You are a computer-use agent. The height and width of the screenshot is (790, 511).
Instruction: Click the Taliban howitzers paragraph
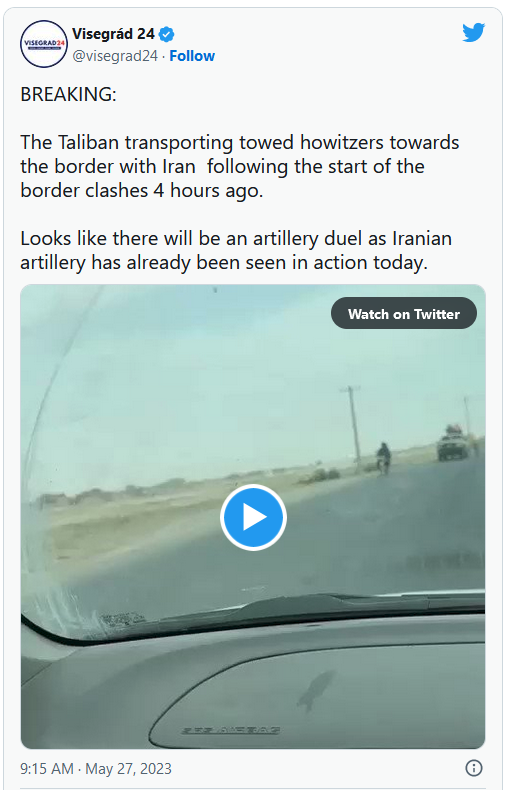239,167
